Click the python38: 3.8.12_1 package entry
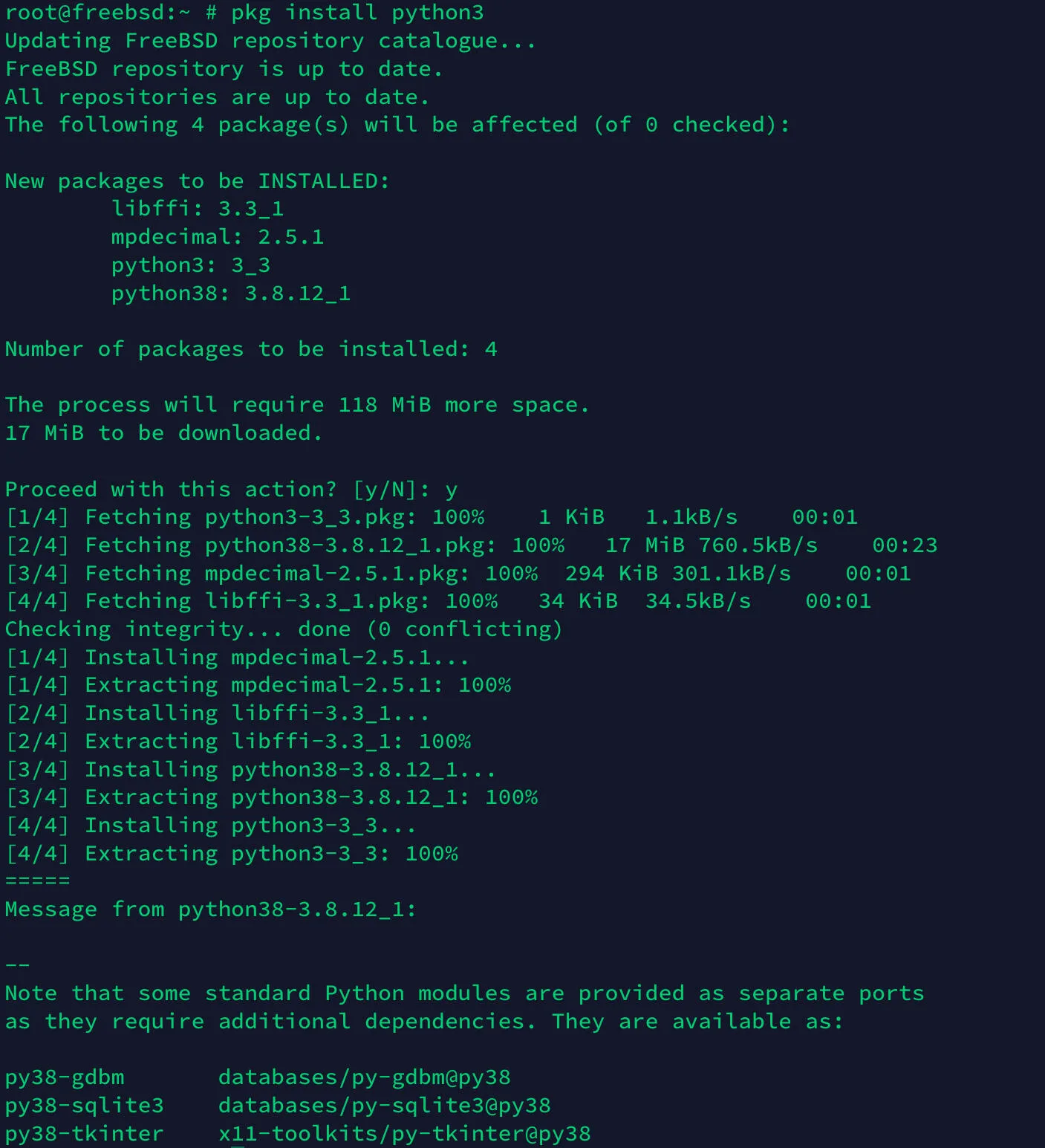This screenshot has width=1045, height=1148. tap(231, 294)
